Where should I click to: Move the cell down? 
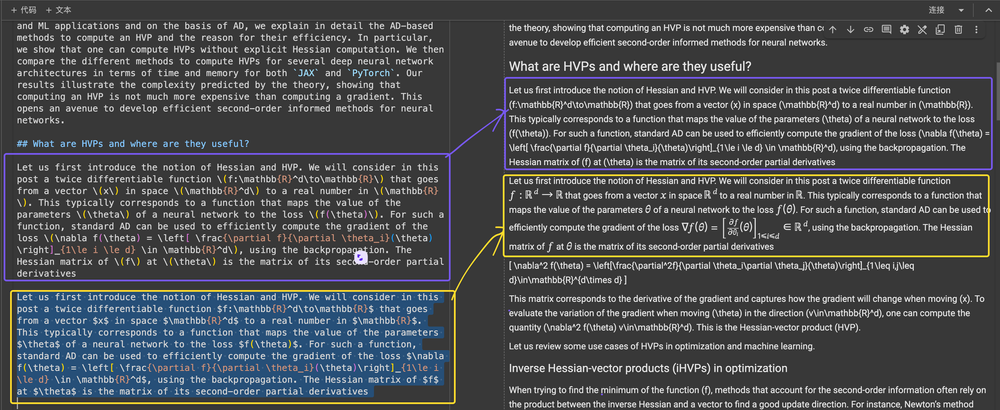[850, 29]
